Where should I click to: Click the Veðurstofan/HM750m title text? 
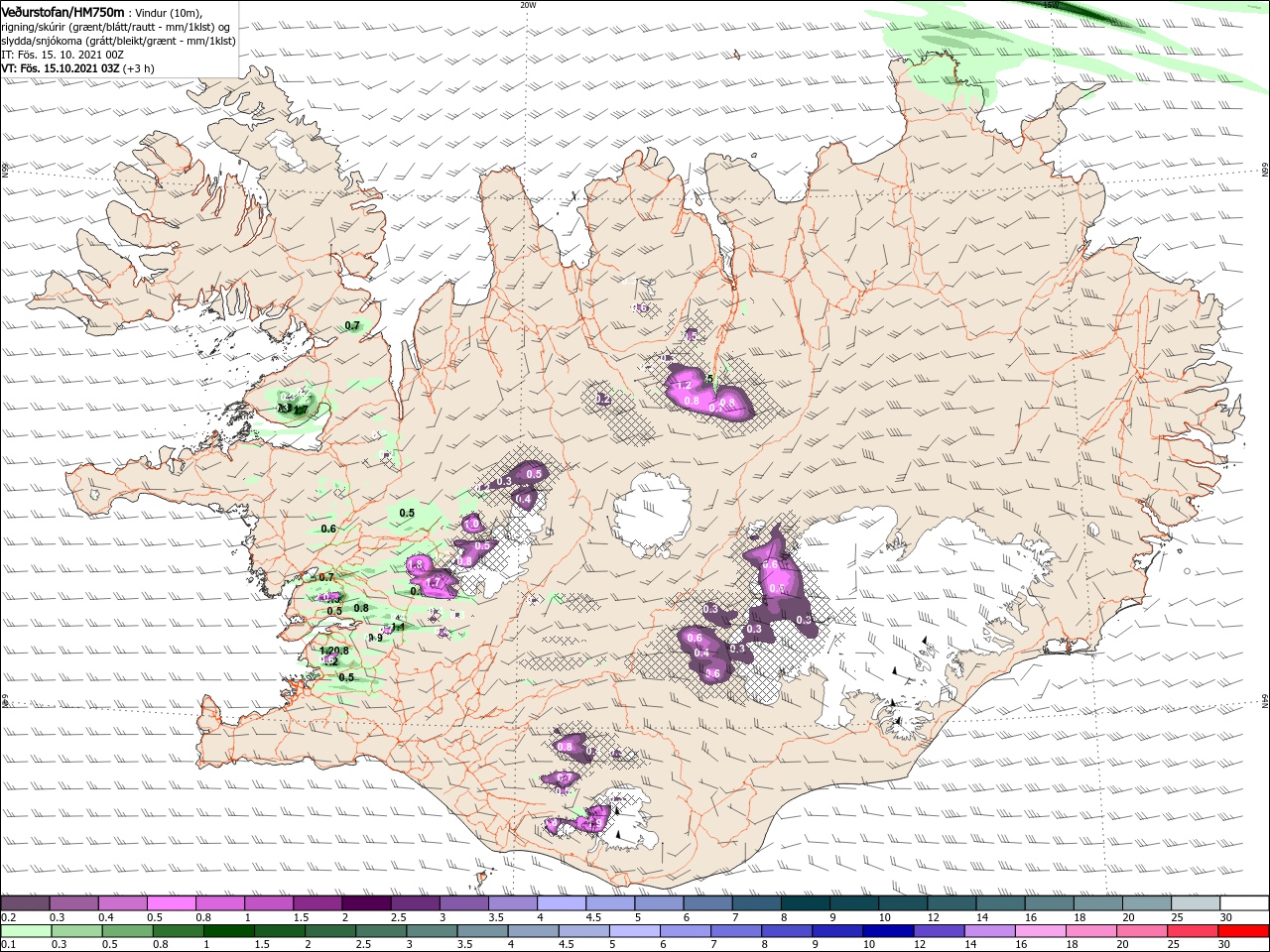point(63,11)
